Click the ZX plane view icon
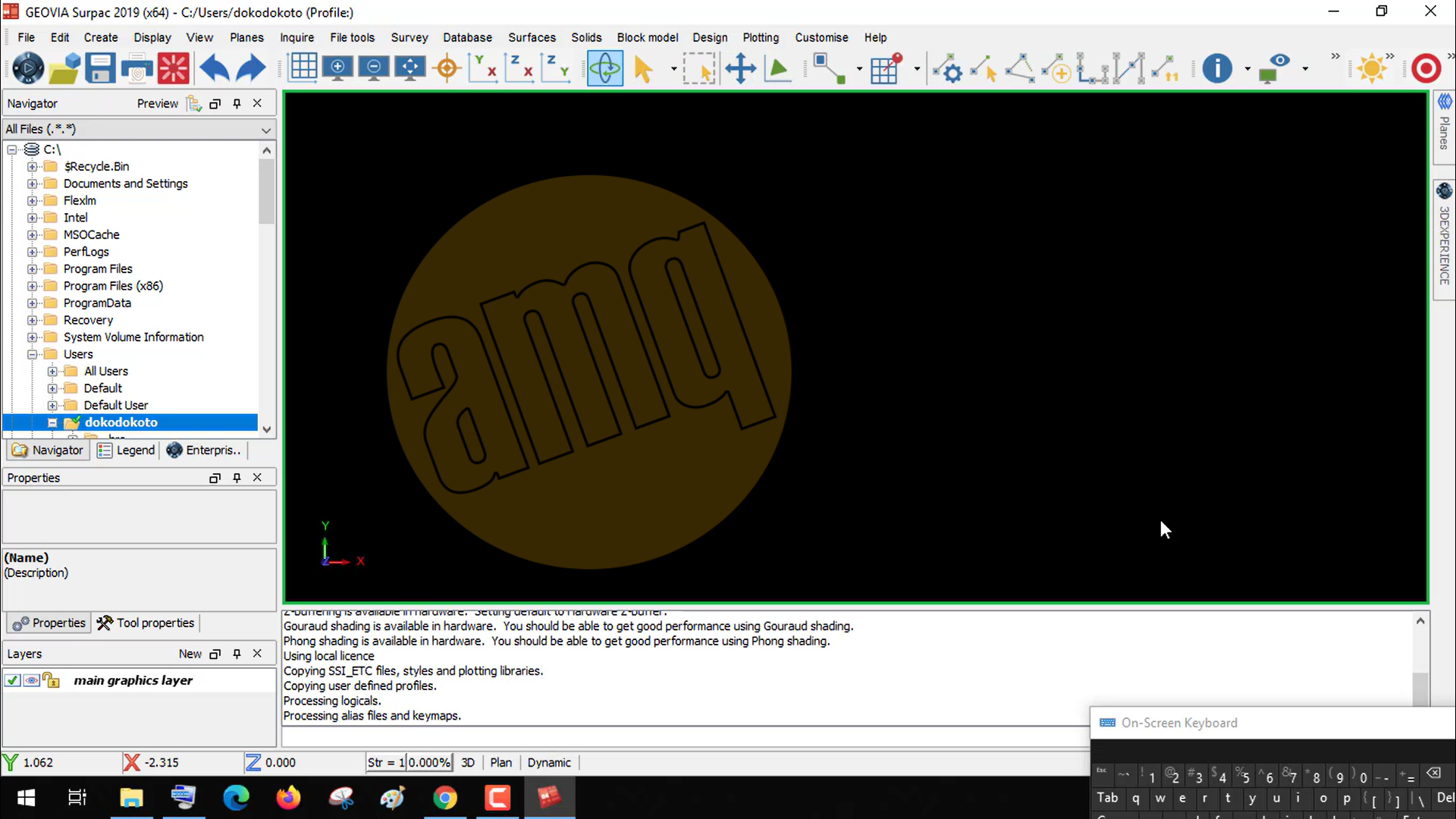 click(x=519, y=68)
